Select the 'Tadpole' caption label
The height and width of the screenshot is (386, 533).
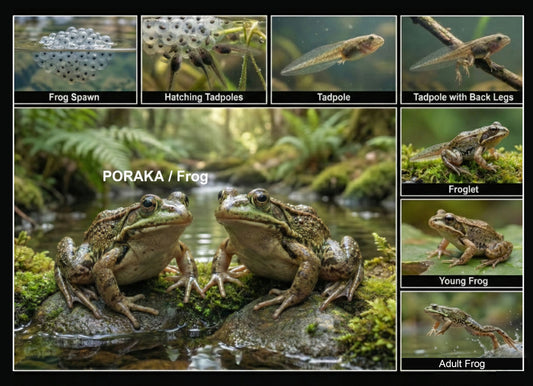tap(334, 98)
